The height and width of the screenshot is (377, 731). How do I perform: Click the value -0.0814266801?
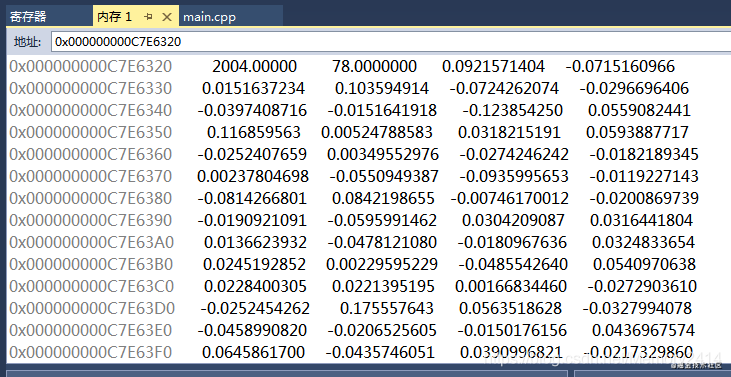click(x=252, y=198)
